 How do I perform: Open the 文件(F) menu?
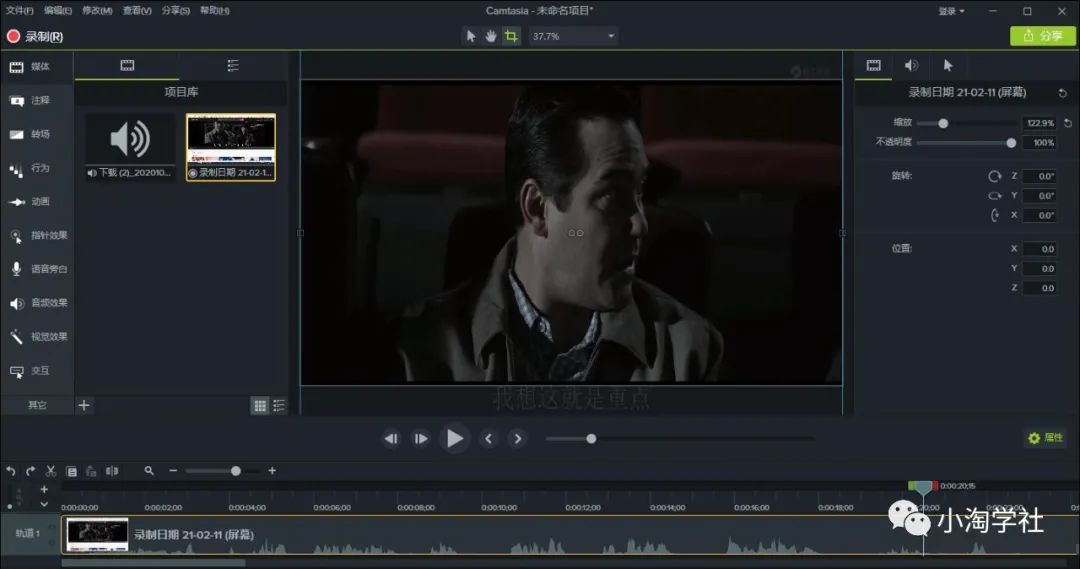click(x=20, y=11)
